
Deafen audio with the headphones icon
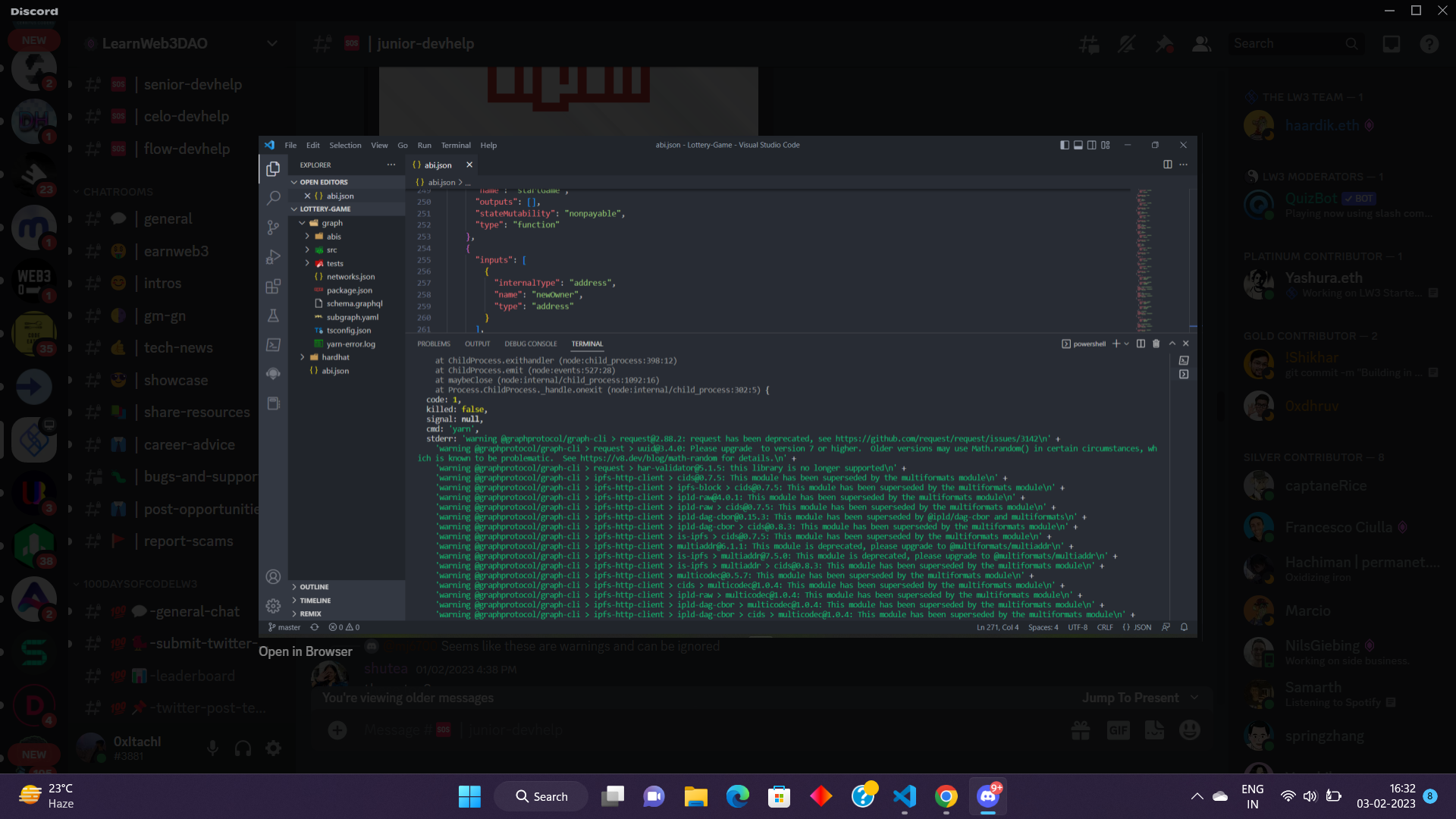pos(243,748)
